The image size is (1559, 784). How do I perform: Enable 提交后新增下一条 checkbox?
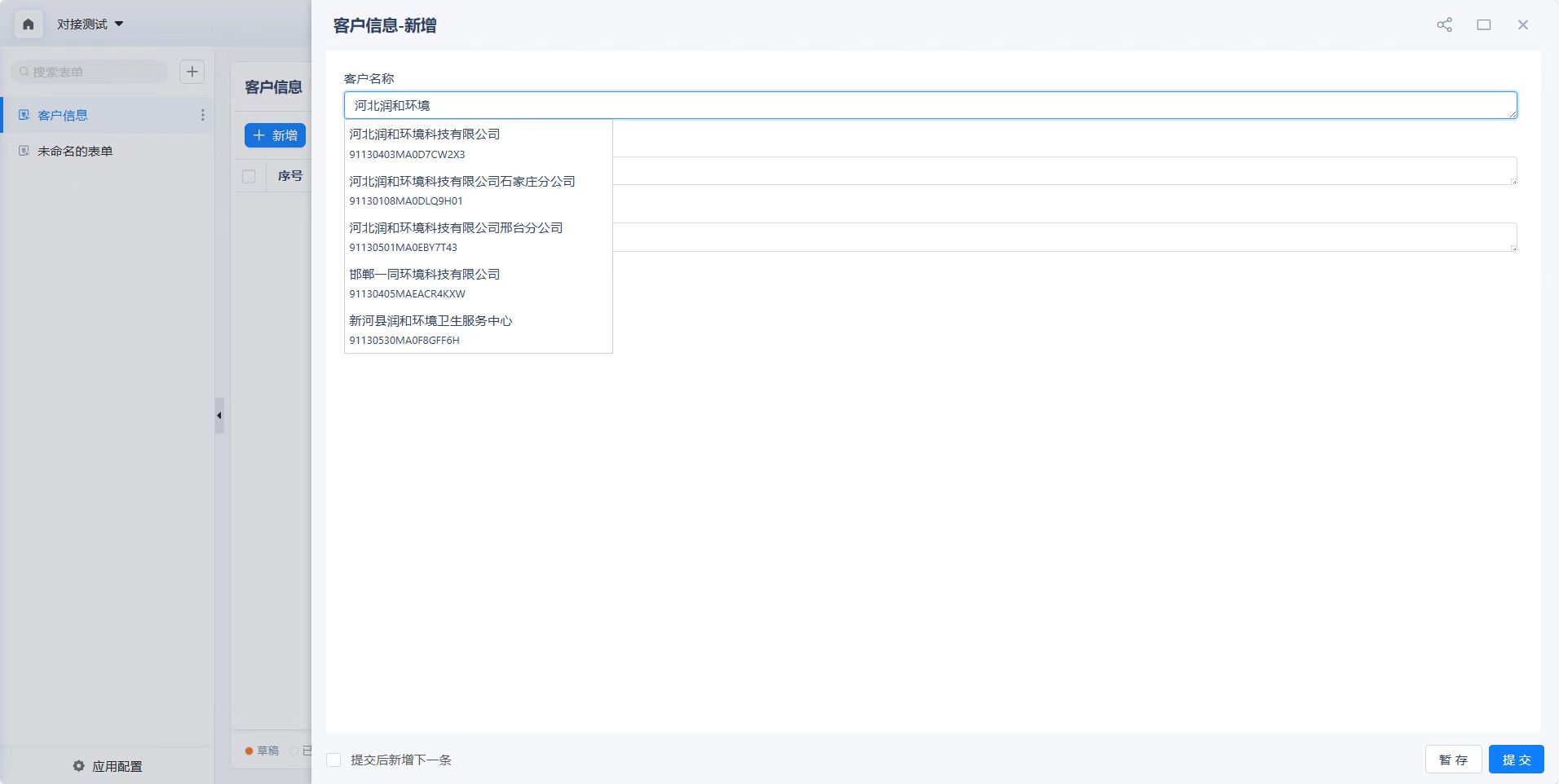tap(333, 760)
